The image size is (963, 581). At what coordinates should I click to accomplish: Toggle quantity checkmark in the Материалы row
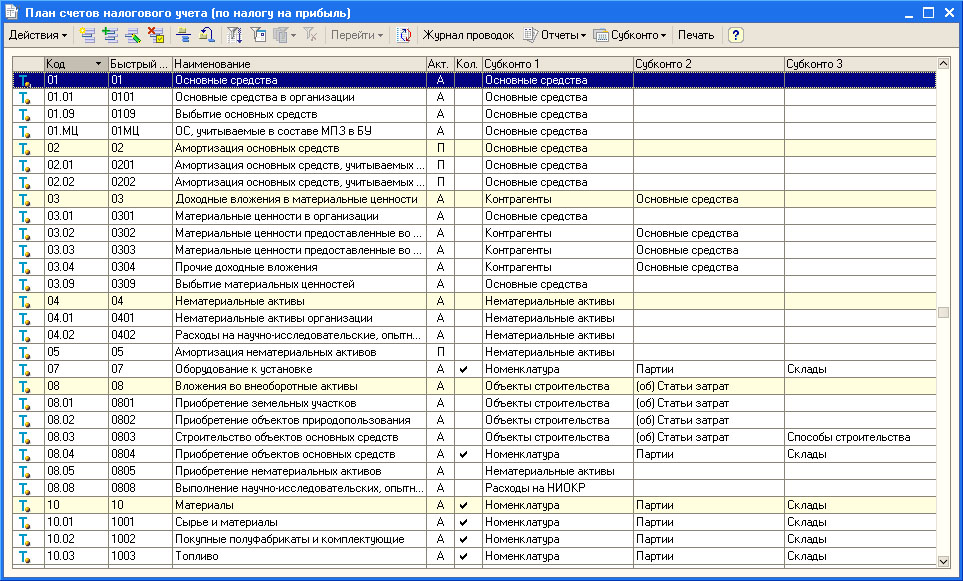(464, 505)
